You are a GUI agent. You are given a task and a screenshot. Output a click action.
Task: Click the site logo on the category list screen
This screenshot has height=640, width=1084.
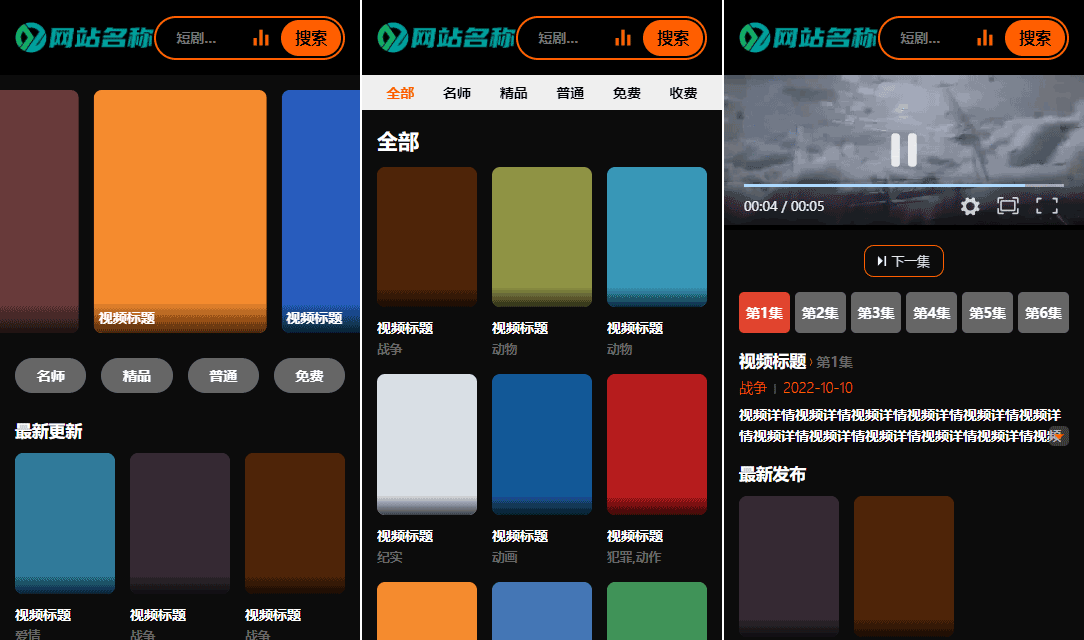click(x=446, y=37)
